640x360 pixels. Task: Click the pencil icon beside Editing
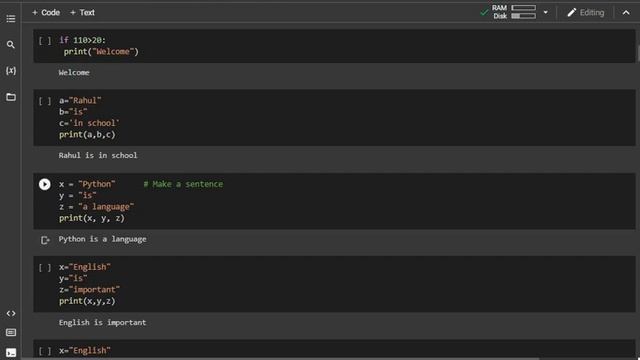(x=571, y=13)
